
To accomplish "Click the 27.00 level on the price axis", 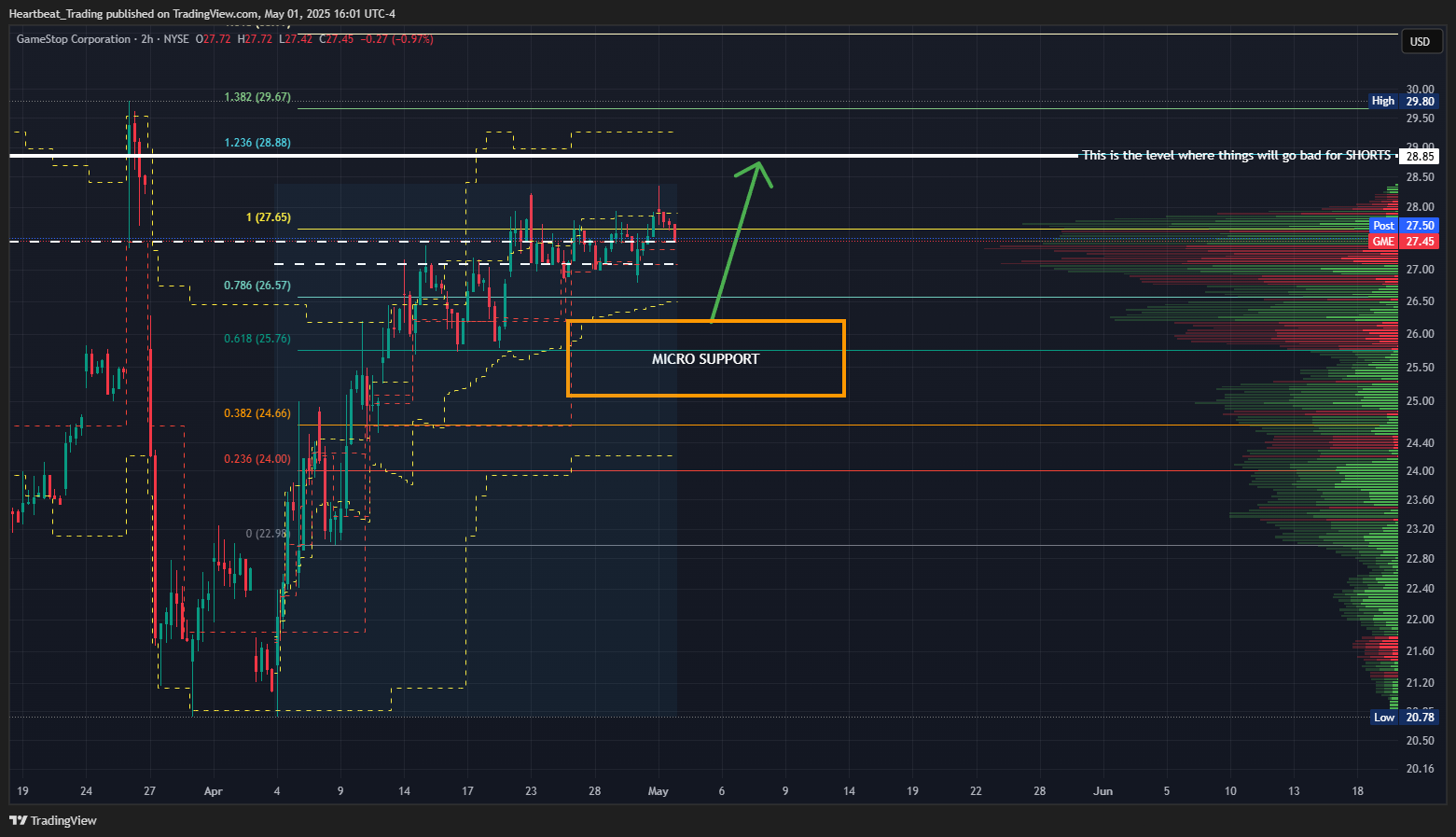I will (1421, 270).
